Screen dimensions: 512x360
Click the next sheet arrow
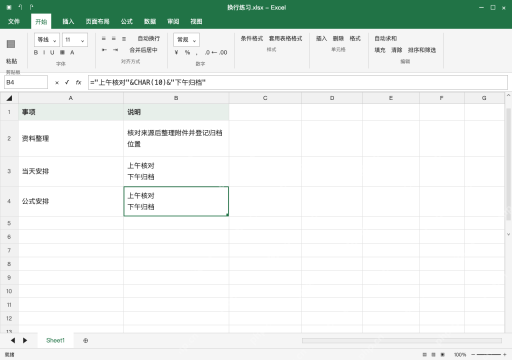pos(25,340)
